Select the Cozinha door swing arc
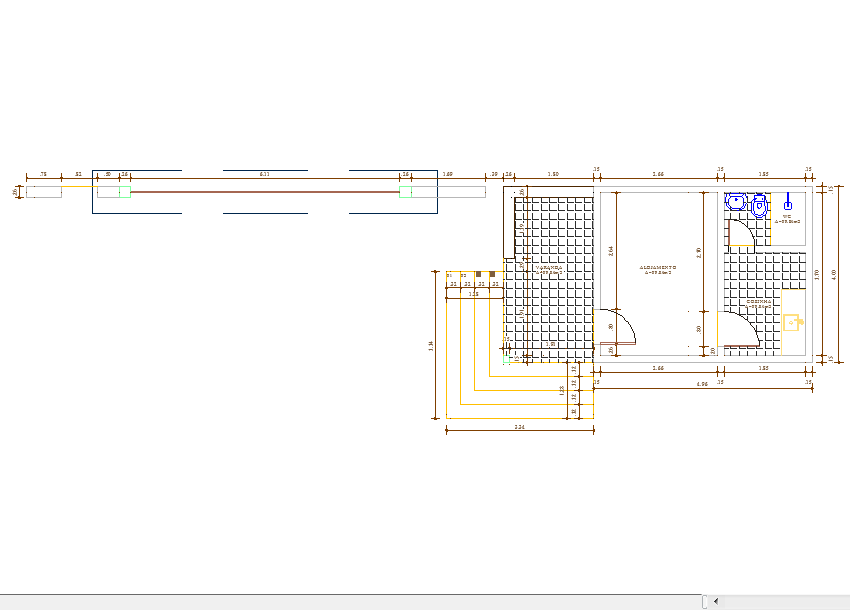The image size is (850, 610). (x=751, y=324)
